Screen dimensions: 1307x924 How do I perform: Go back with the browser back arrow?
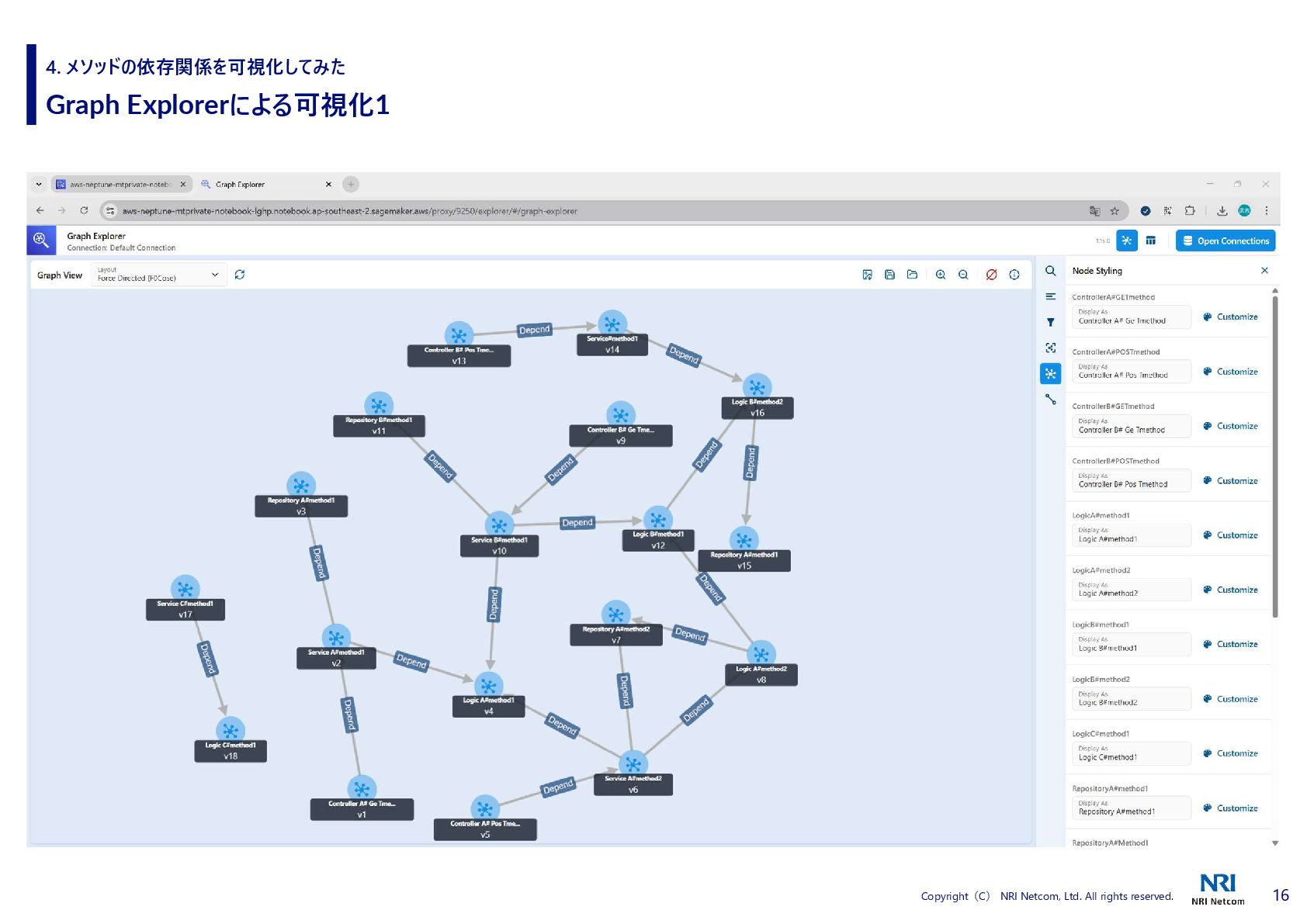[40, 210]
